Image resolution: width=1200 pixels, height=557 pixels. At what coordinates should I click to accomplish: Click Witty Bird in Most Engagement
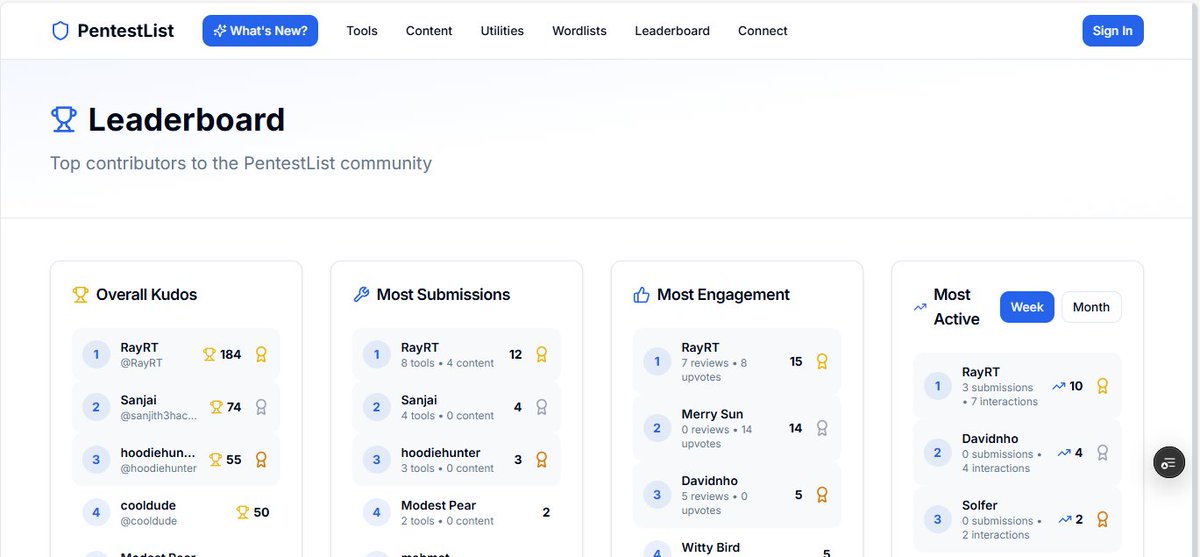tap(711, 550)
